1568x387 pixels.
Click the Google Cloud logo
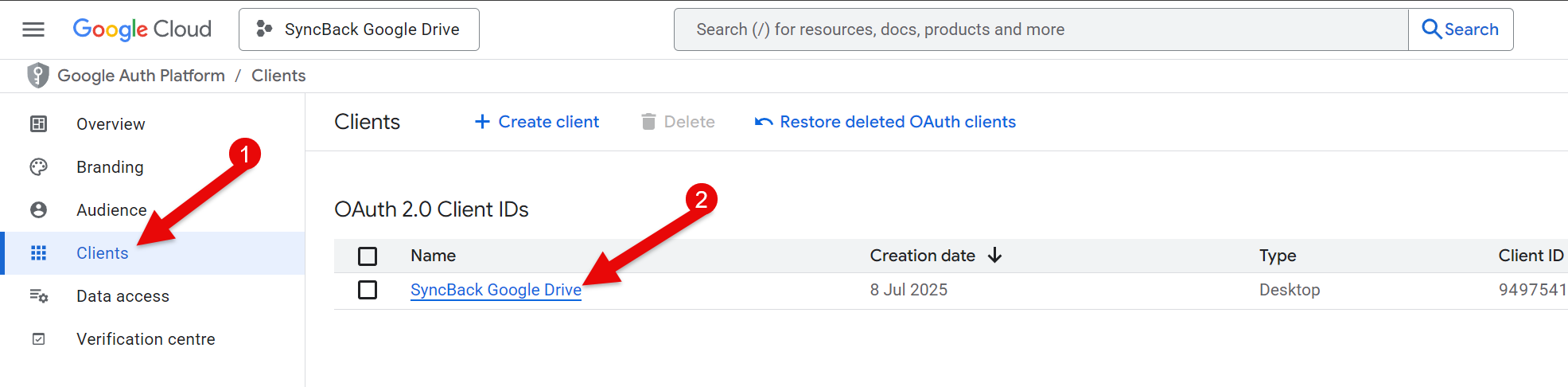pos(142,29)
